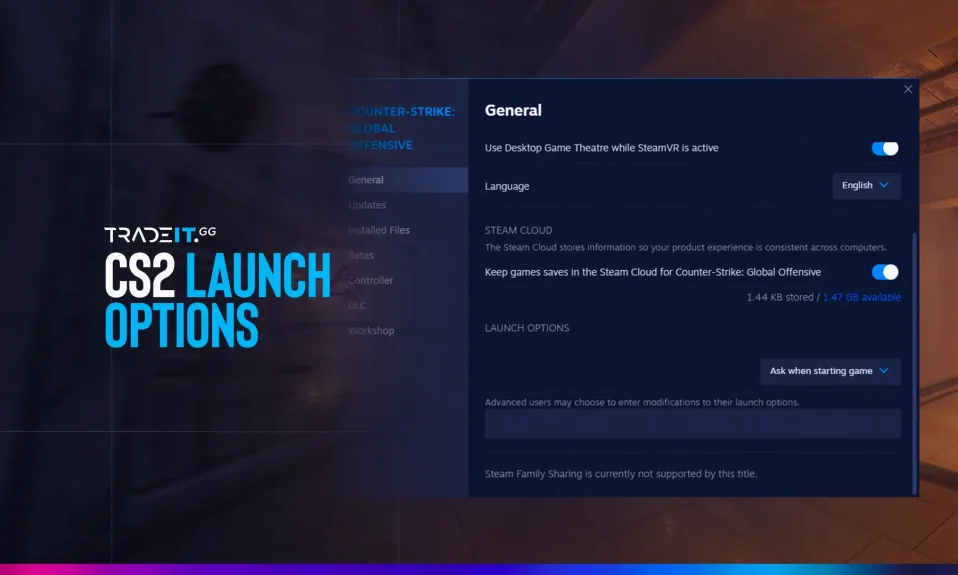Turn off Steam Cloud game saves toggle

click(x=884, y=272)
